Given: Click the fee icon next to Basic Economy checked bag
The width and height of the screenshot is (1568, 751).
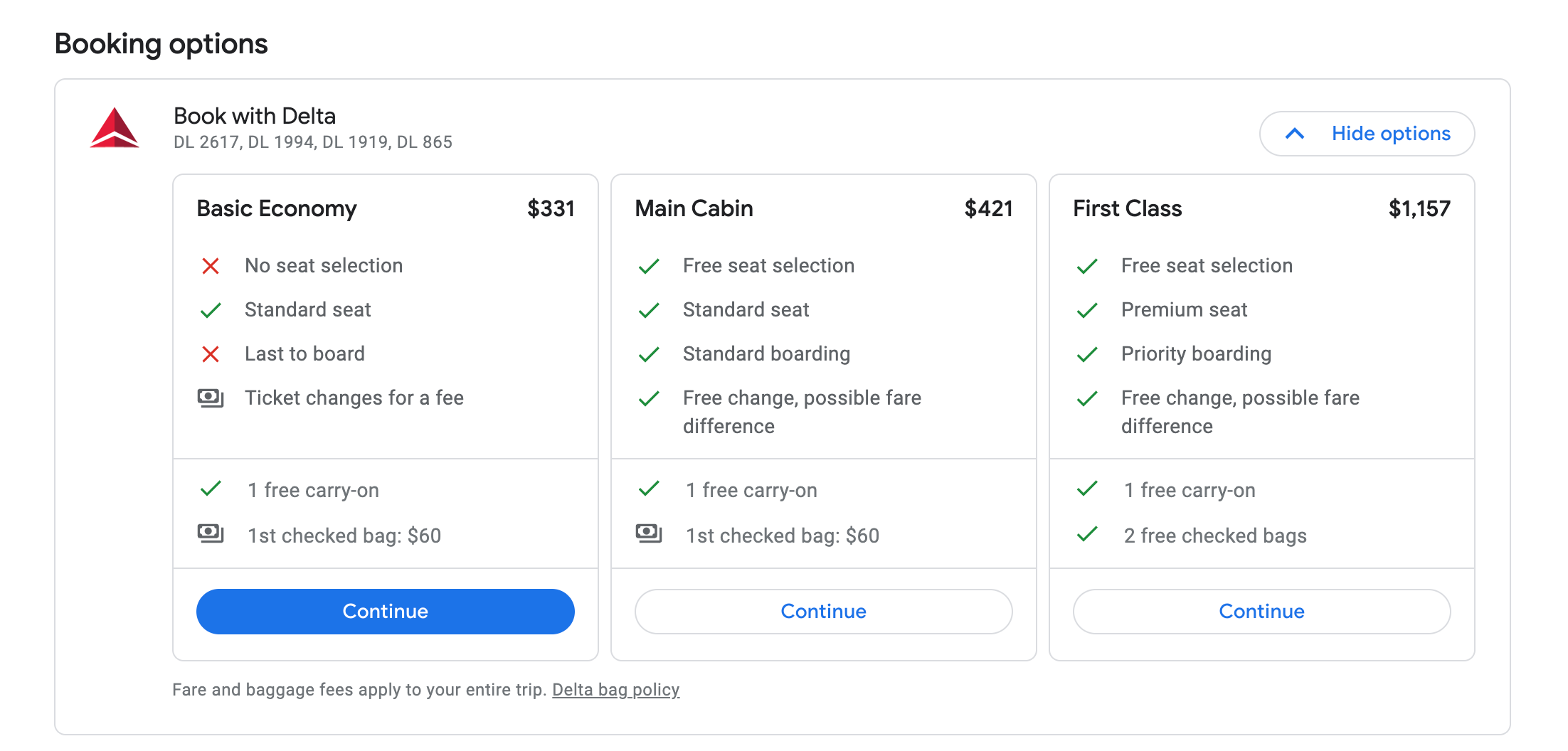Looking at the screenshot, I should tap(211, 533).
